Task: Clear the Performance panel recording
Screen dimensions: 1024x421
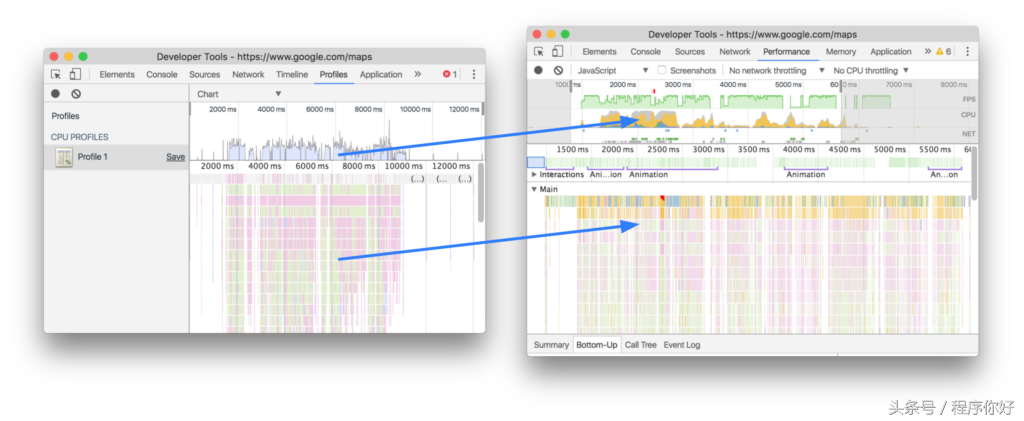Action: tap(558, 71)
